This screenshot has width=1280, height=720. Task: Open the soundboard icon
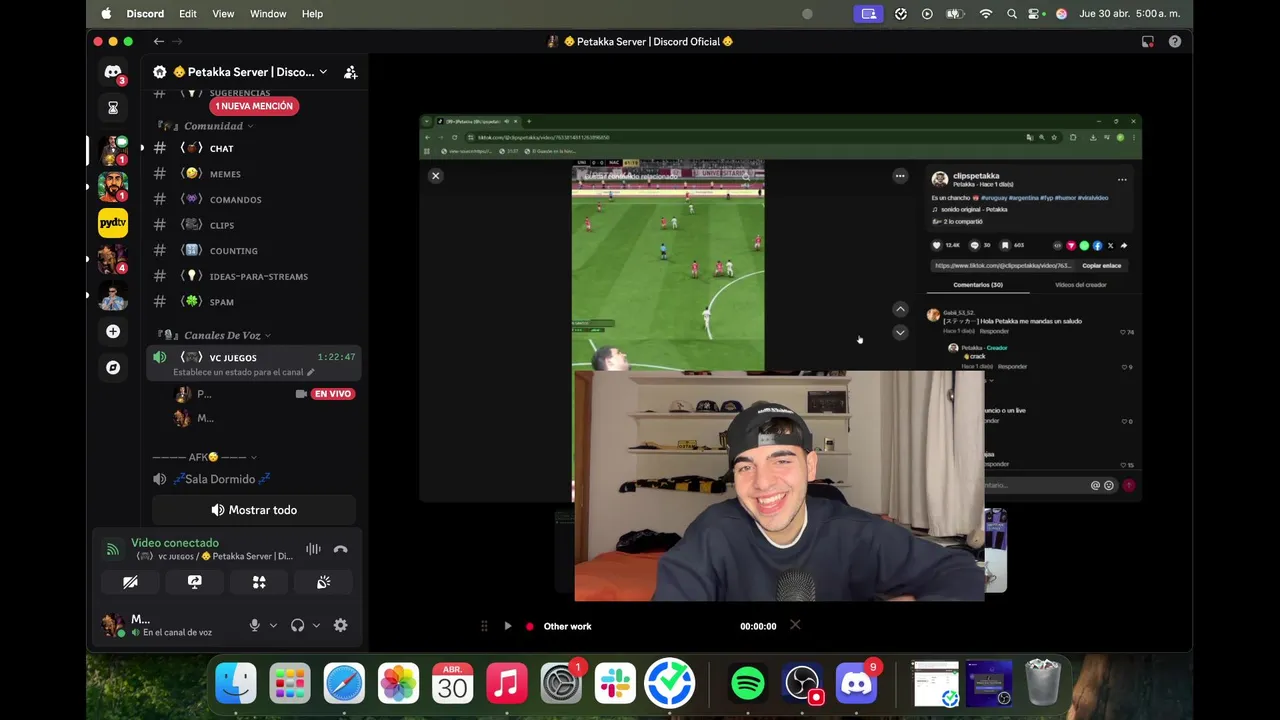(323, 582)
